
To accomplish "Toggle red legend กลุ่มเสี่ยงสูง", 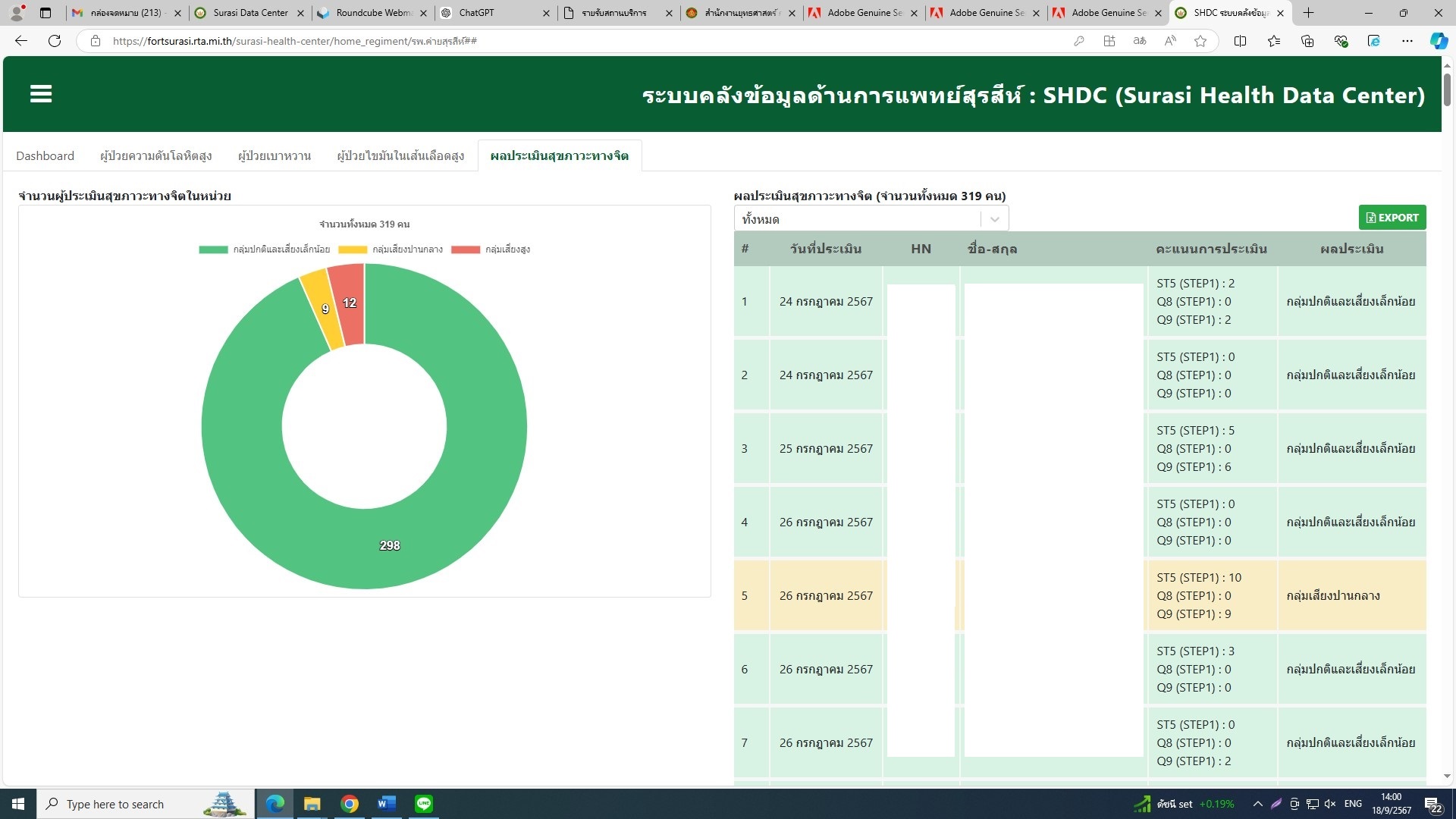I will pyautogui.click(x=491, y=249).
